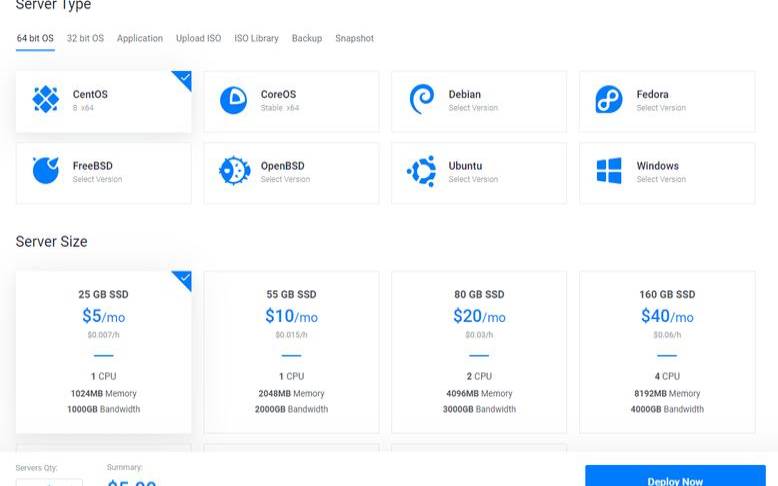
Task: Click the checkmark on the 25 GB SSD card
Action: point(185,278)
